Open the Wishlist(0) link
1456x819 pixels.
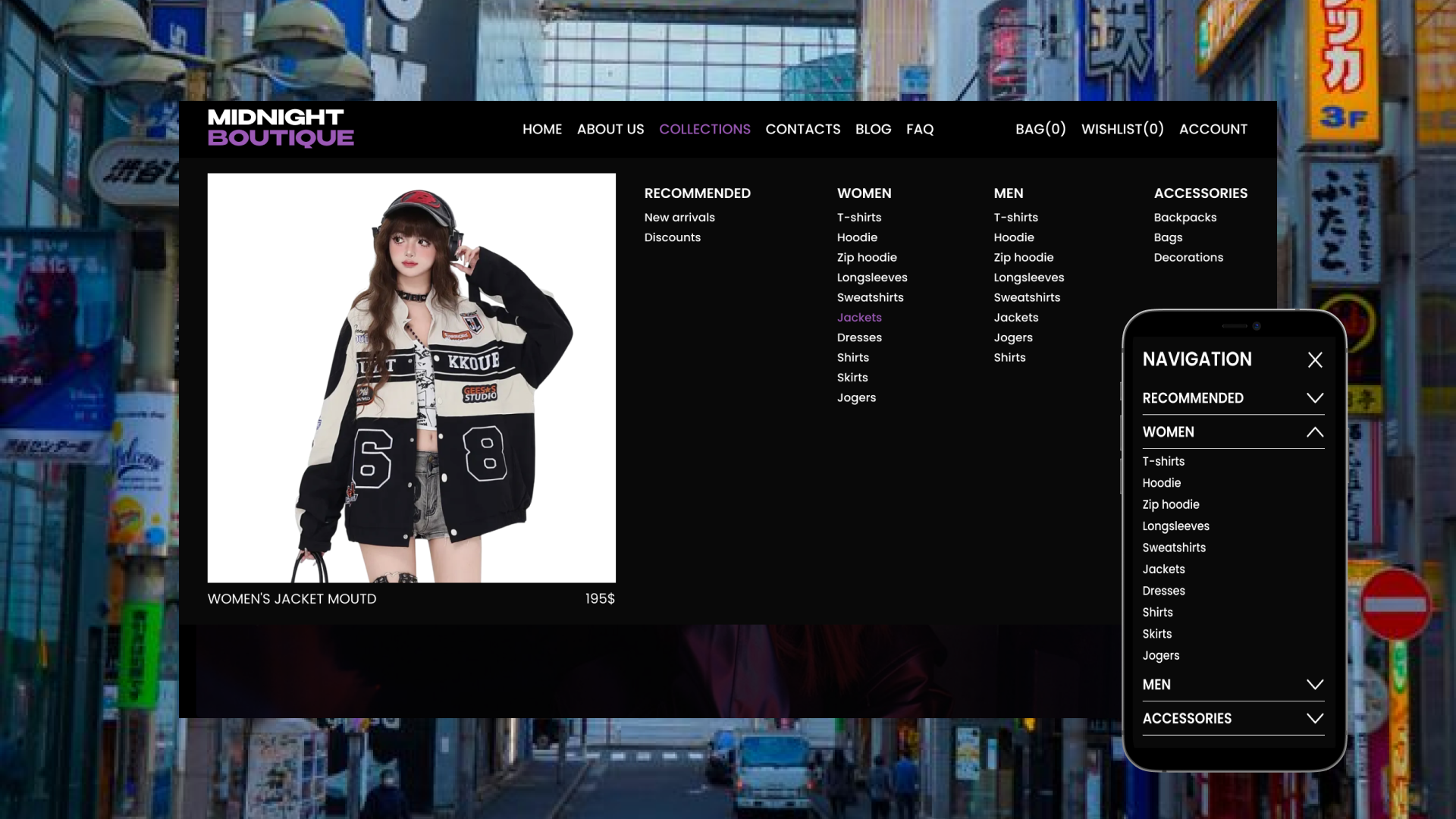1122,130
